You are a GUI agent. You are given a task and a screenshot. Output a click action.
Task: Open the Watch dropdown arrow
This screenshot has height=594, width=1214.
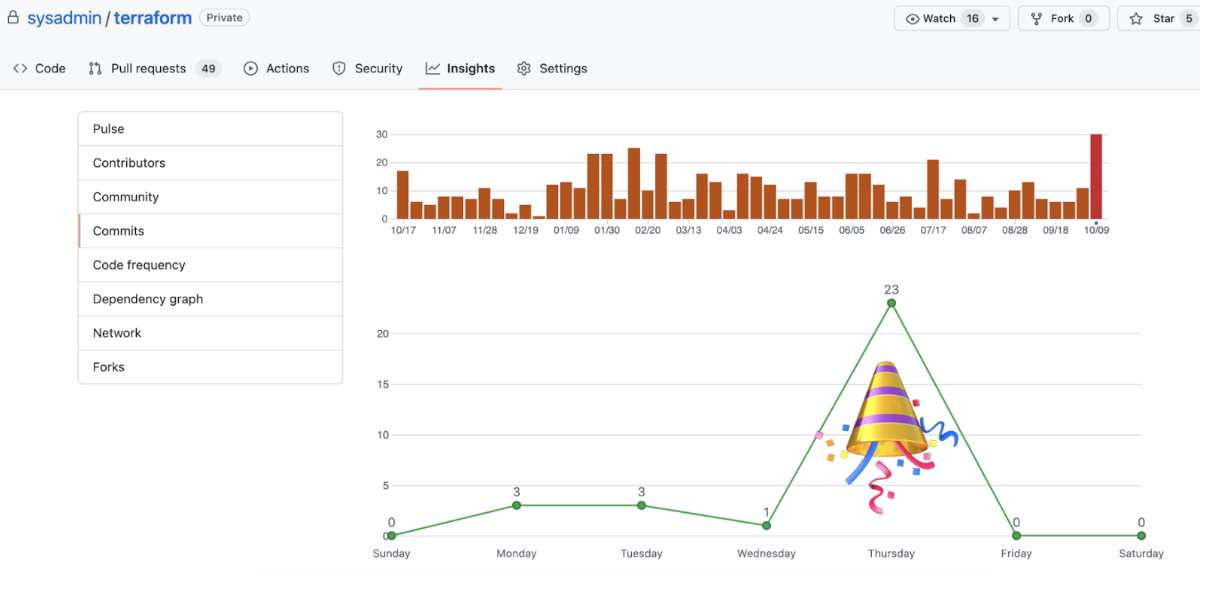click(995, 19)
